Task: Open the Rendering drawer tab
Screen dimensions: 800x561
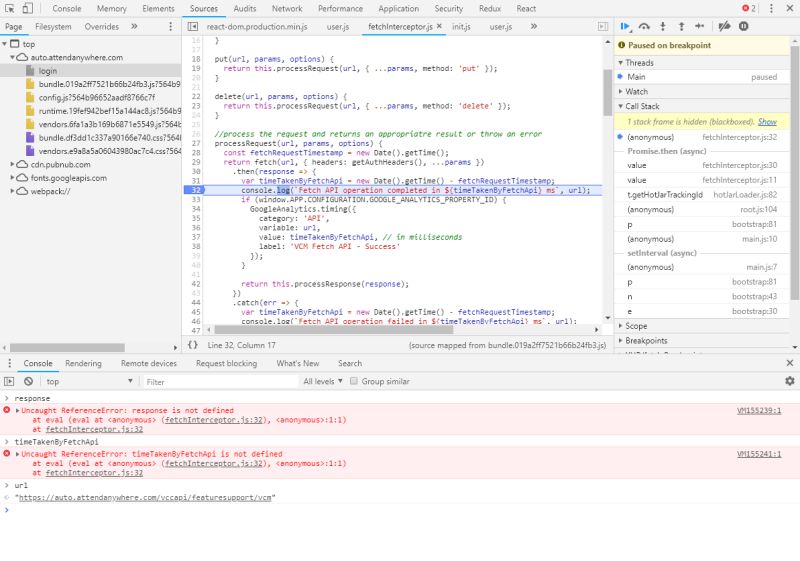Action: [83, 363]
